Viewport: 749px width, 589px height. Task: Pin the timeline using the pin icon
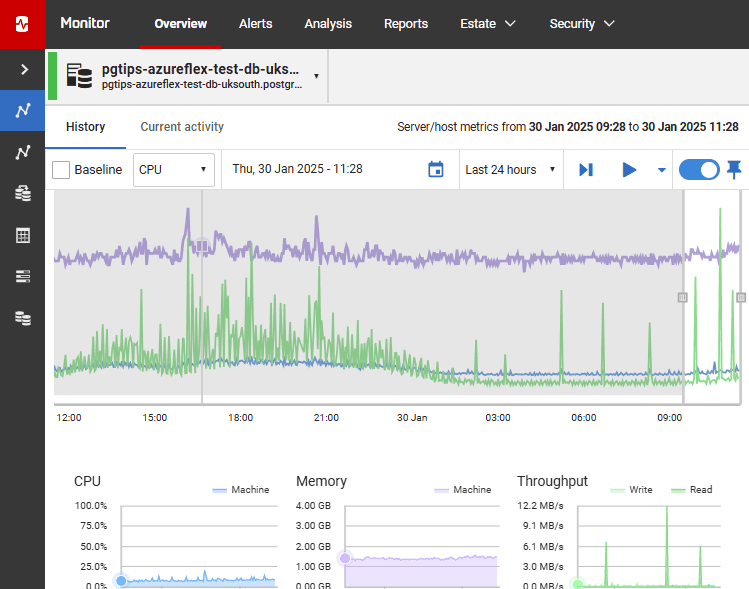734,169
